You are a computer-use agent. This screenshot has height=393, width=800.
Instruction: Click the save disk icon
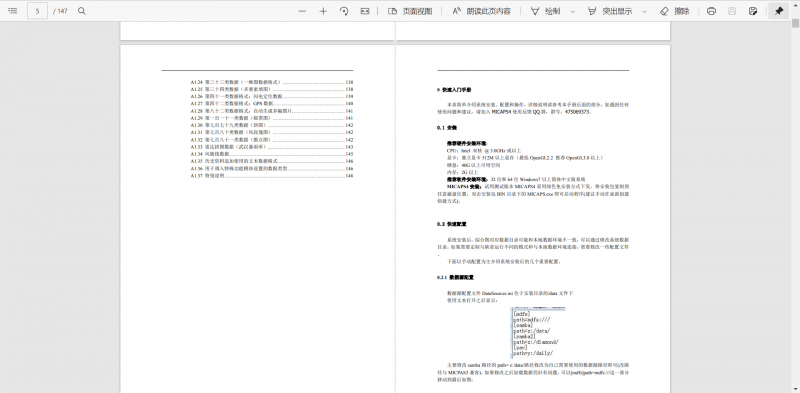click(x=732, y=11)
